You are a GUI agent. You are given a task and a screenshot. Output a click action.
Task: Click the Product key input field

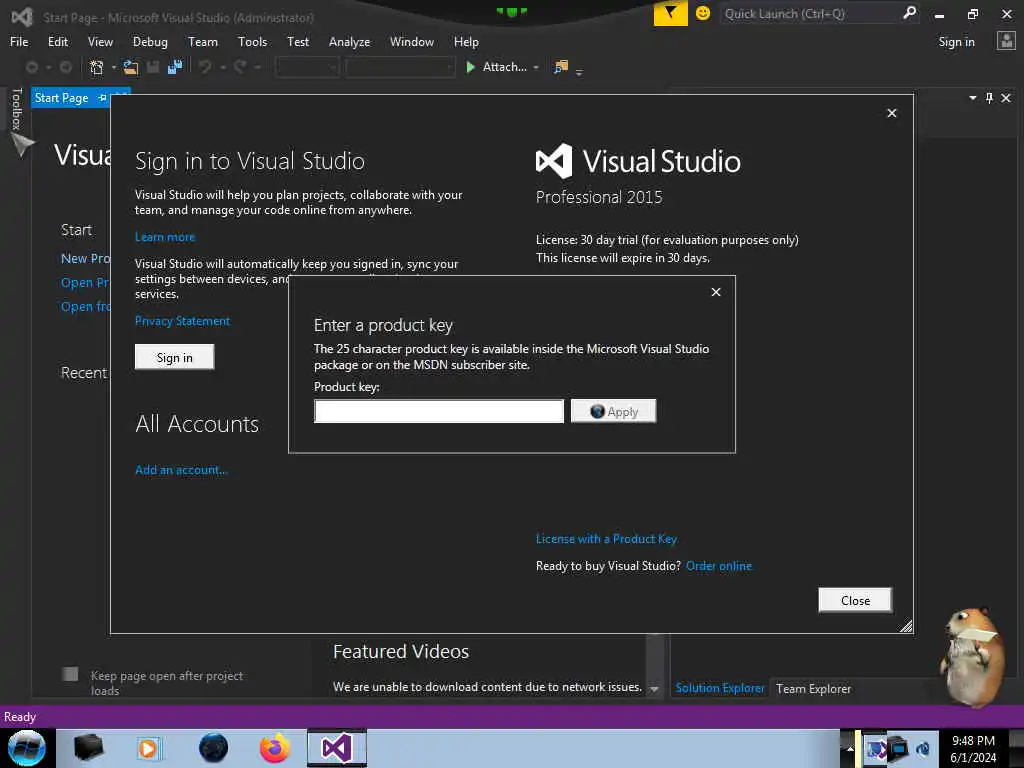point(439,411)
